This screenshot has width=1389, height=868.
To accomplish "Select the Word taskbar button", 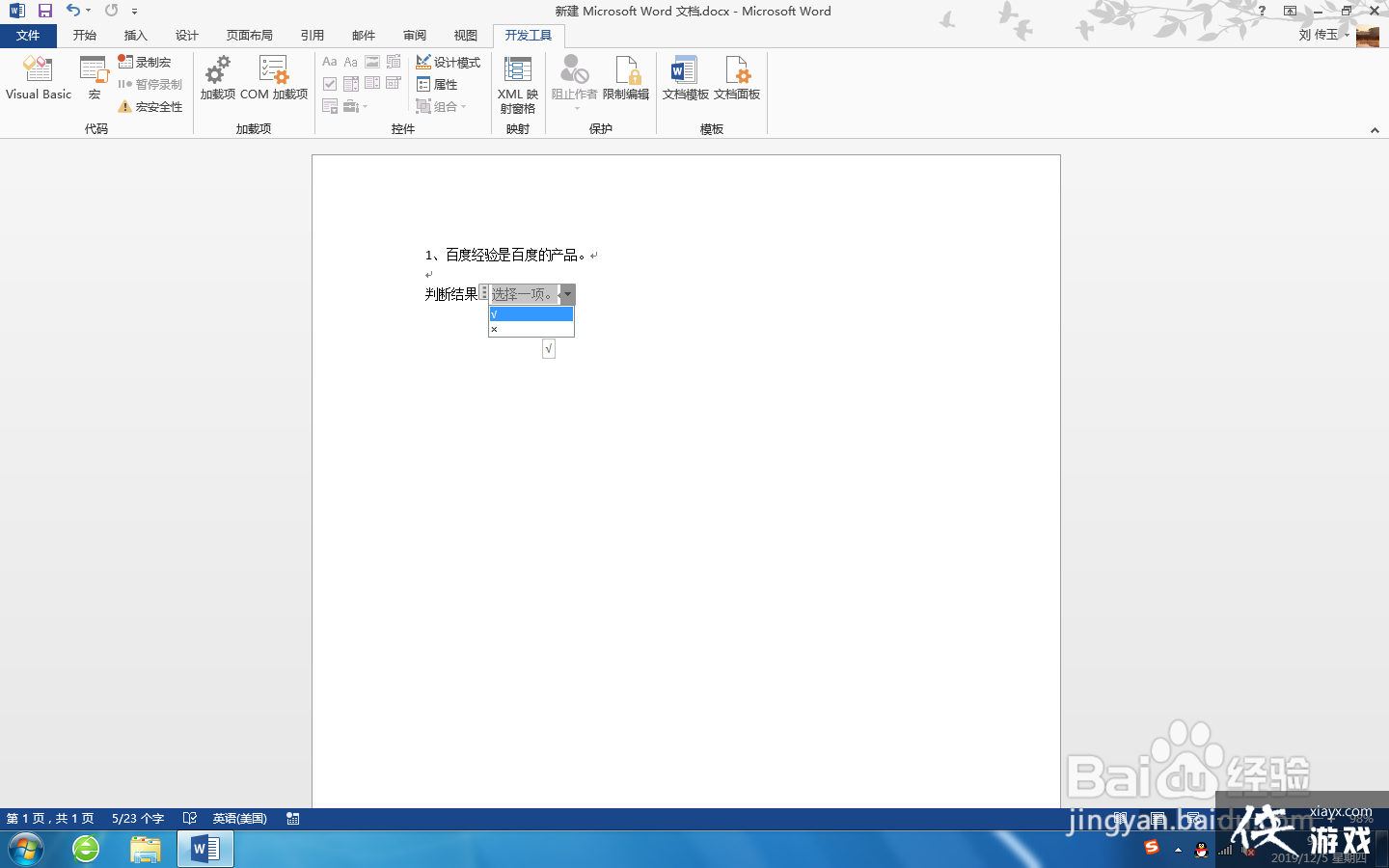I will point(205,850).
